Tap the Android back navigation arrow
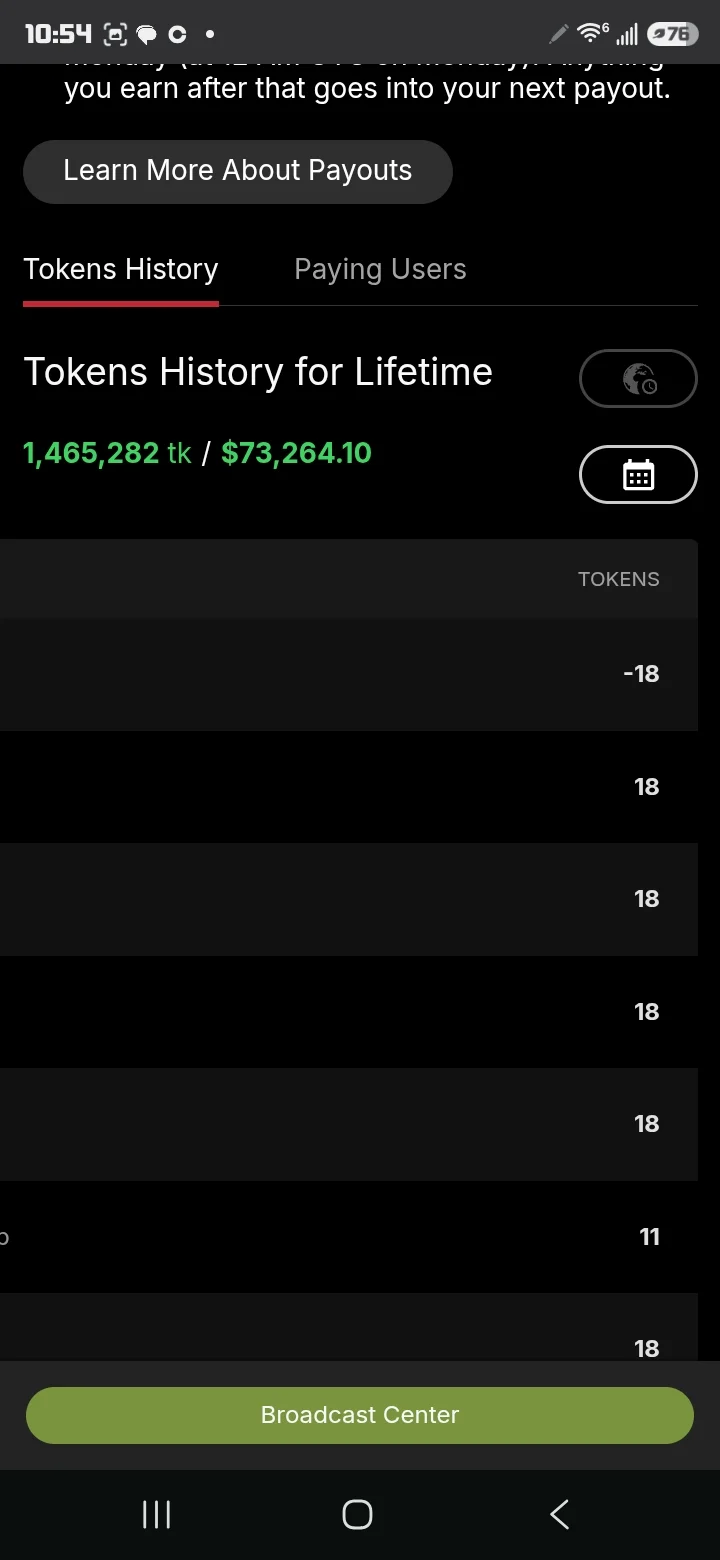The width and height of the screenshot is (720, 1560). click(x=559, y=1514)
